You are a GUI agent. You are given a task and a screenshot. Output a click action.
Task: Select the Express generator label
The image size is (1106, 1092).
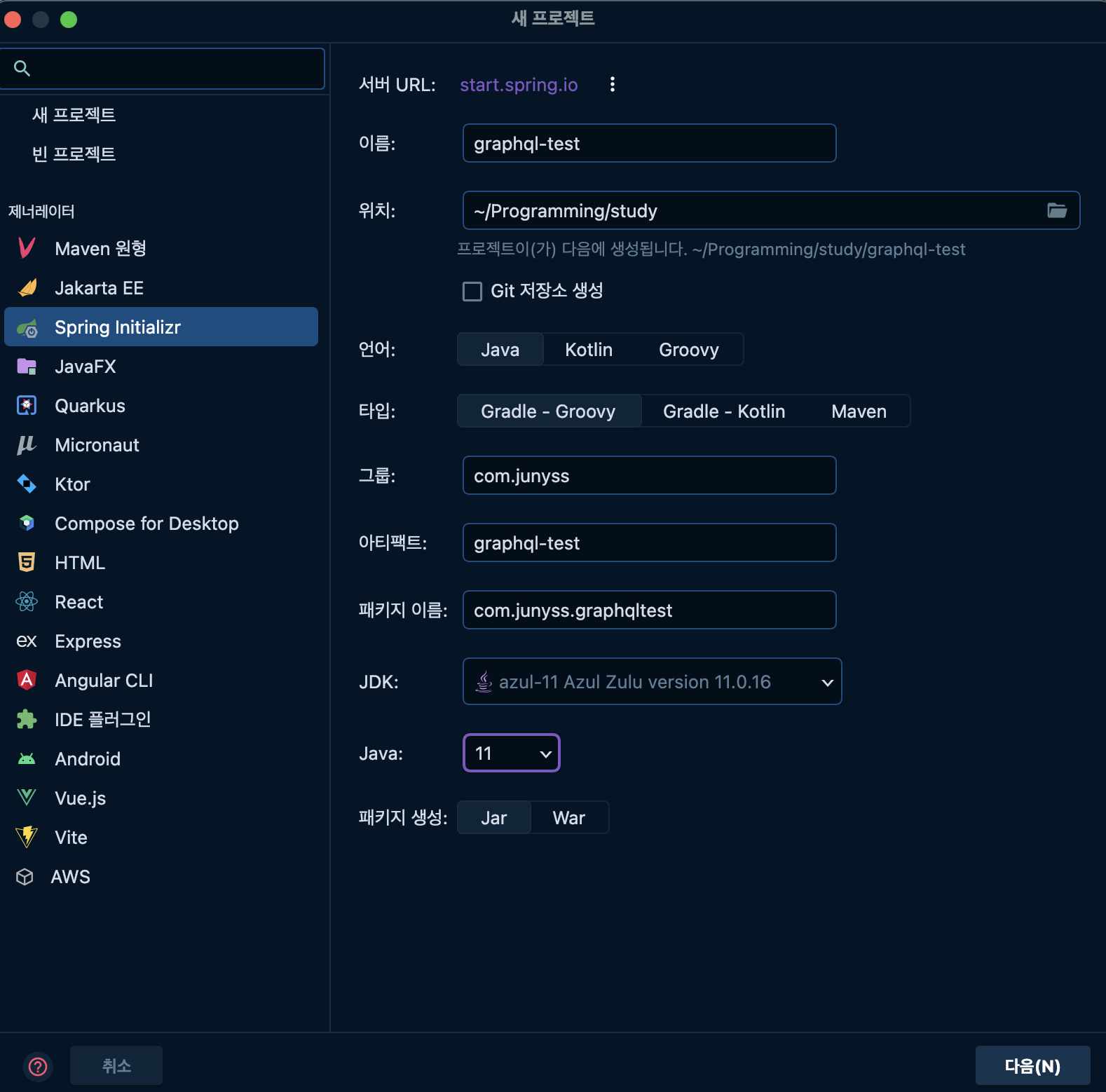point(88,641)
